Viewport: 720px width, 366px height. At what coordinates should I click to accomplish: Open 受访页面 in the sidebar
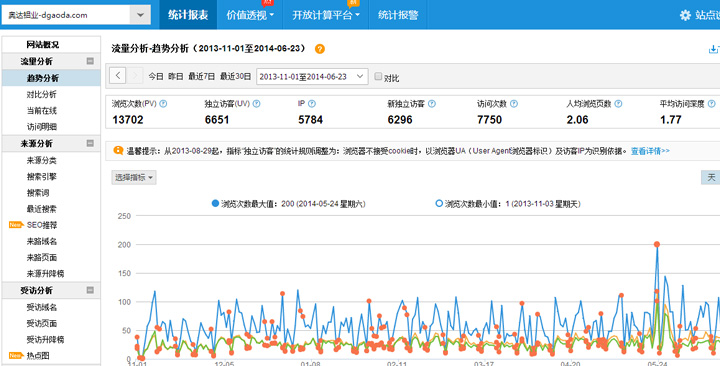coord(41,323)
